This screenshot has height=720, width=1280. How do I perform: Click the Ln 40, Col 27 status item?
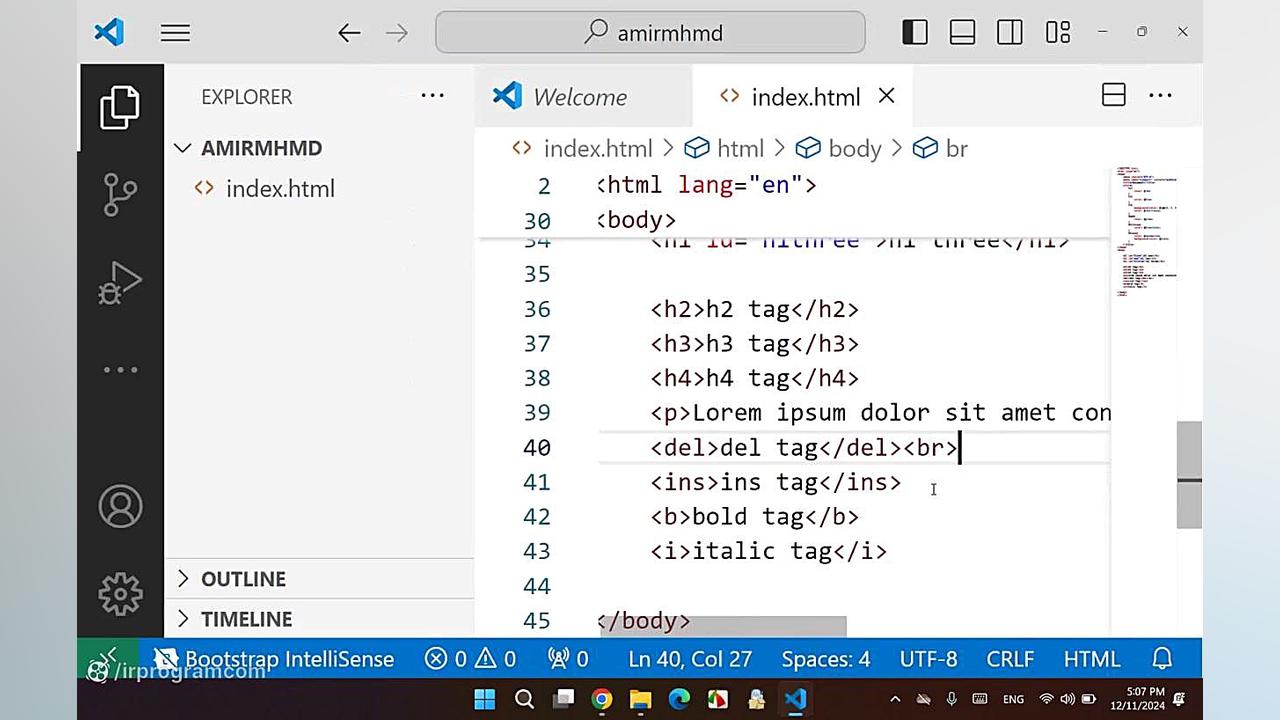click(690, 659)
